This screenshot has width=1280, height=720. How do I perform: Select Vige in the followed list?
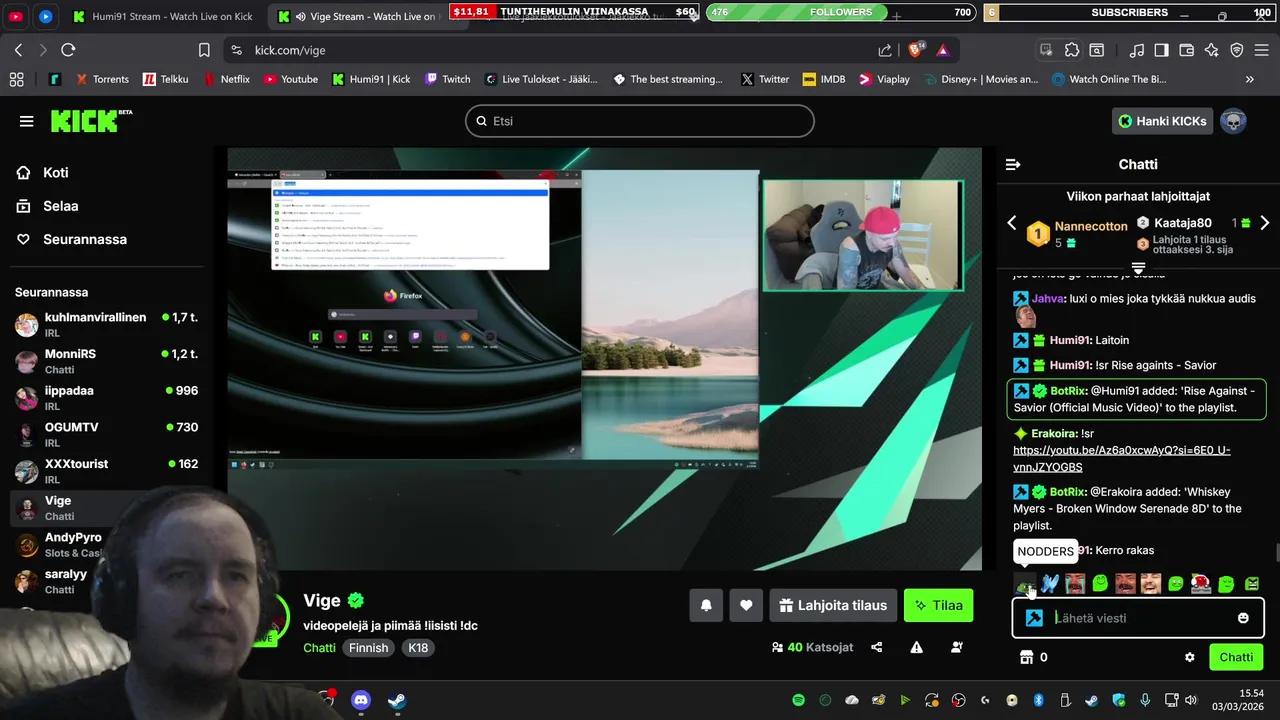point(106,508)
